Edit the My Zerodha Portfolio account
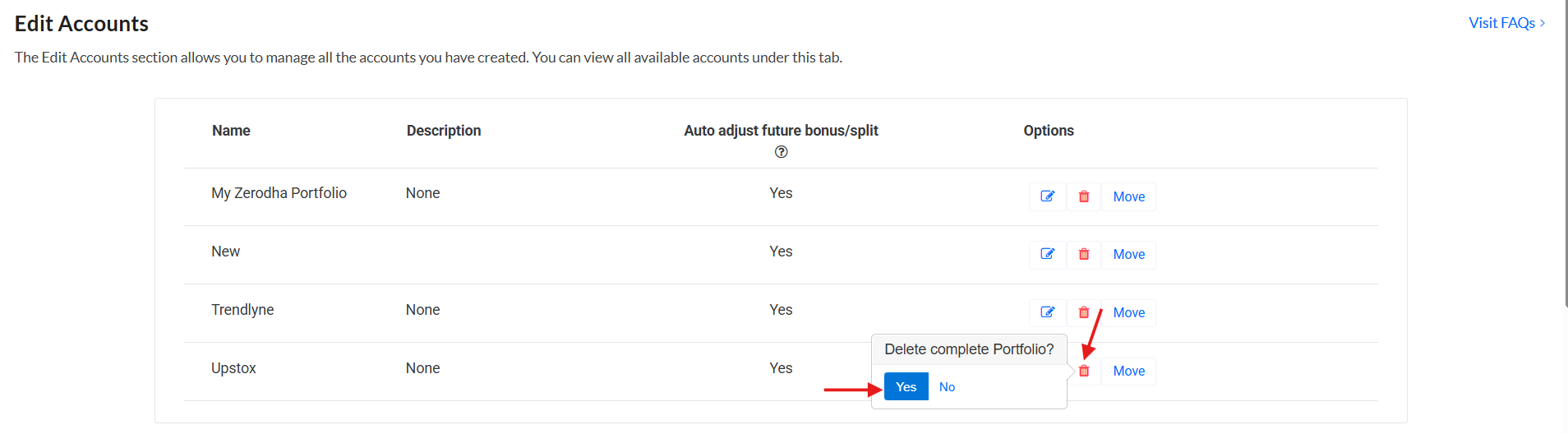The image size is (1568, 434). [x=1048, y=196]
